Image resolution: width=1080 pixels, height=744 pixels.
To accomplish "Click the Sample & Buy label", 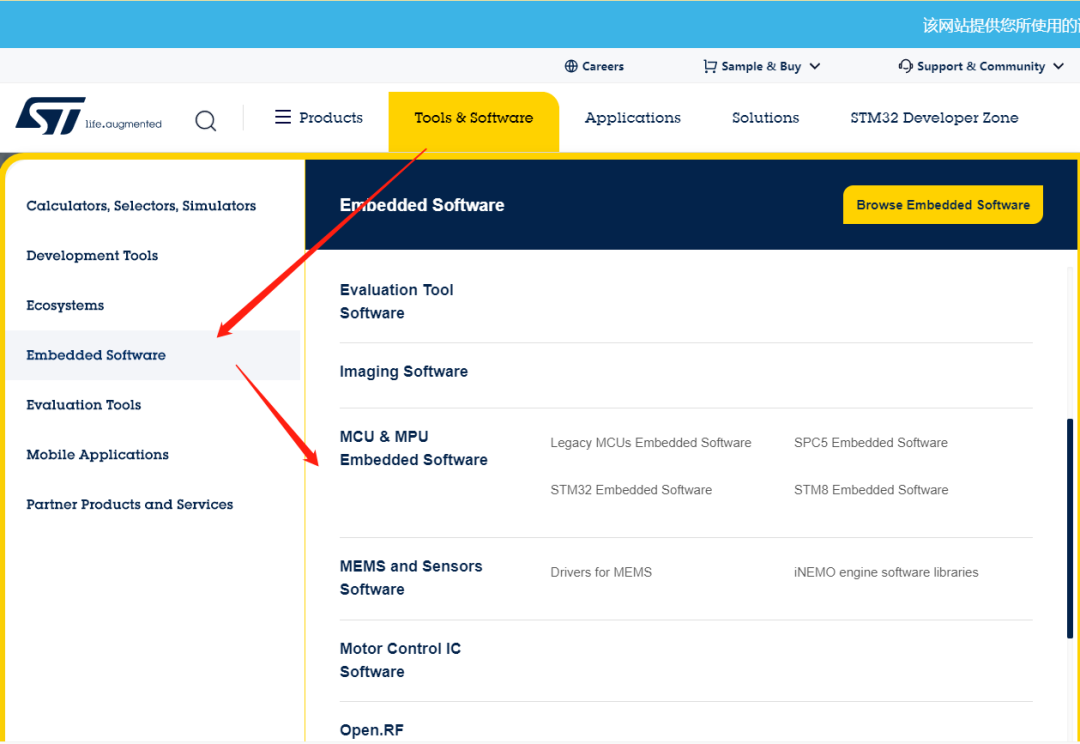I will click(761, 66).
